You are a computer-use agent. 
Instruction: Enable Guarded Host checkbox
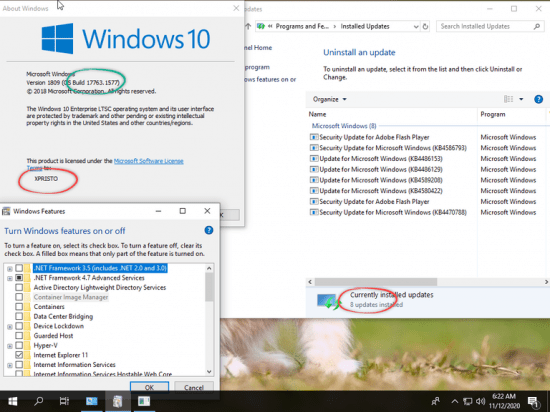(19, 336)
